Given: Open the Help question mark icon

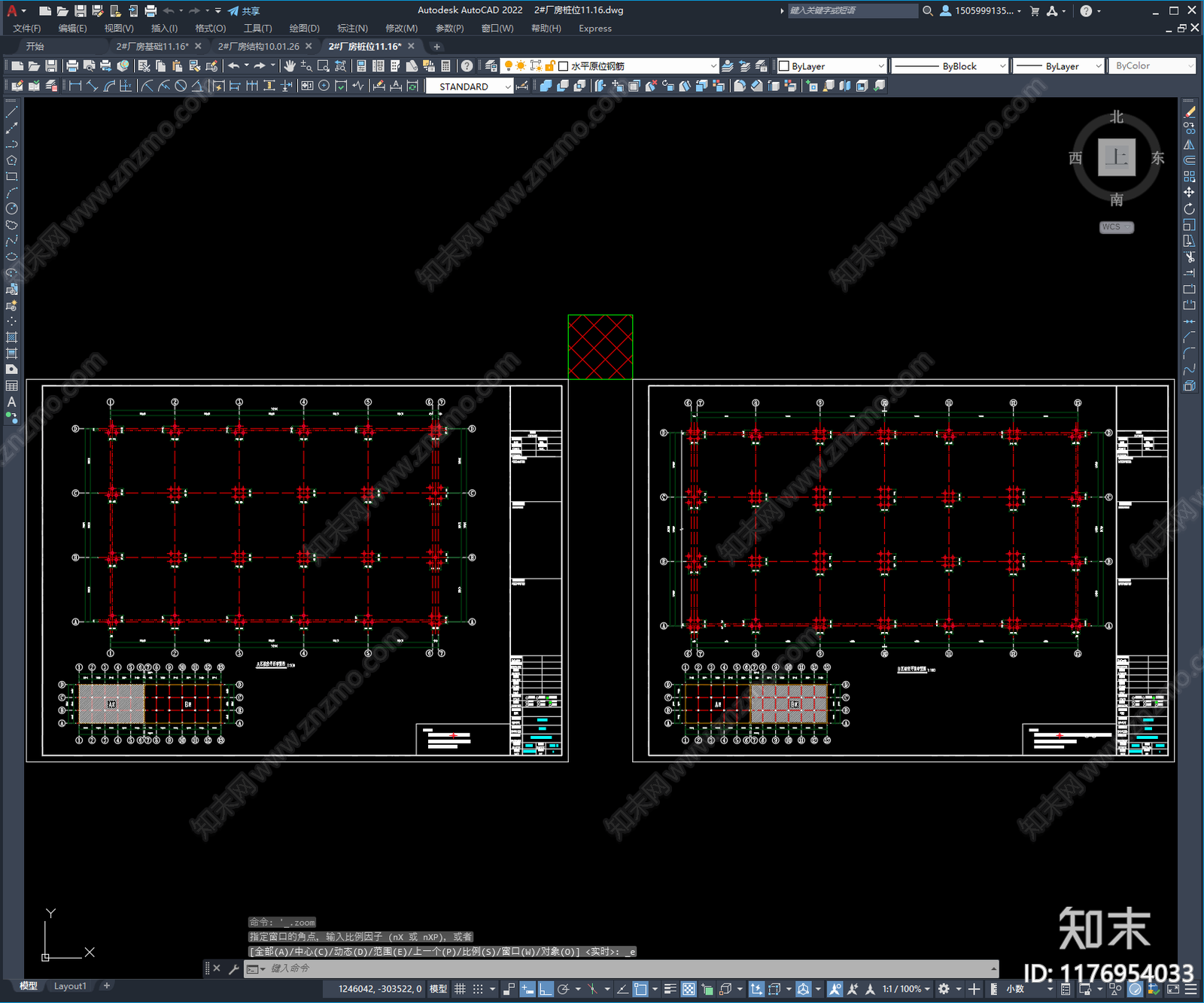Looking at the screenshot, I should [x=467, y=66].
